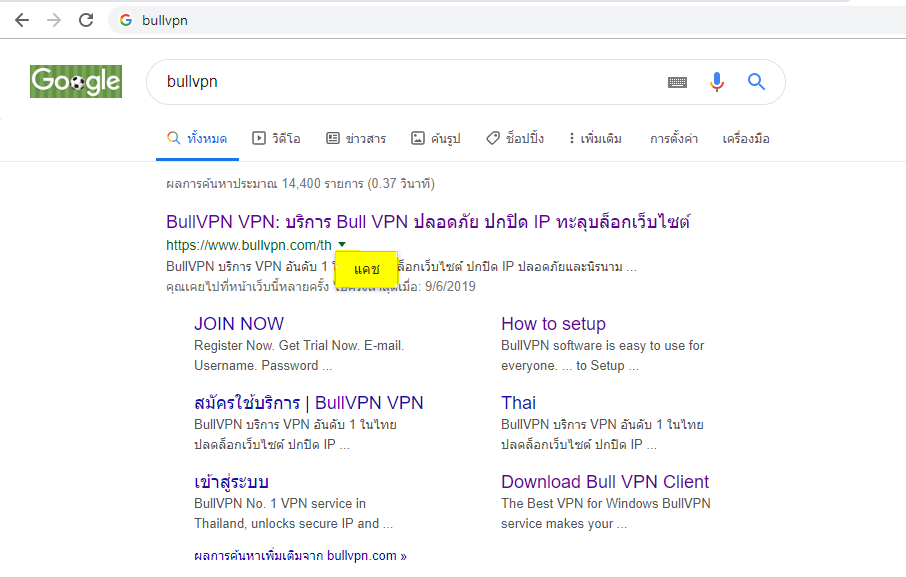Open the Google football doodle logo
This screenshot has width=906, height=577.
click(x=76, y=81)
